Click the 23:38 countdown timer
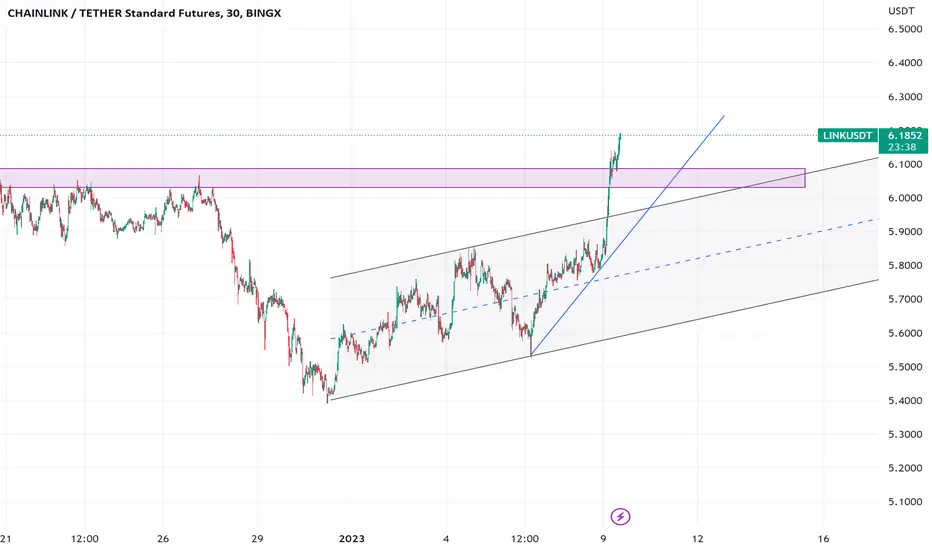932x550 pixels. pos(902,147)
